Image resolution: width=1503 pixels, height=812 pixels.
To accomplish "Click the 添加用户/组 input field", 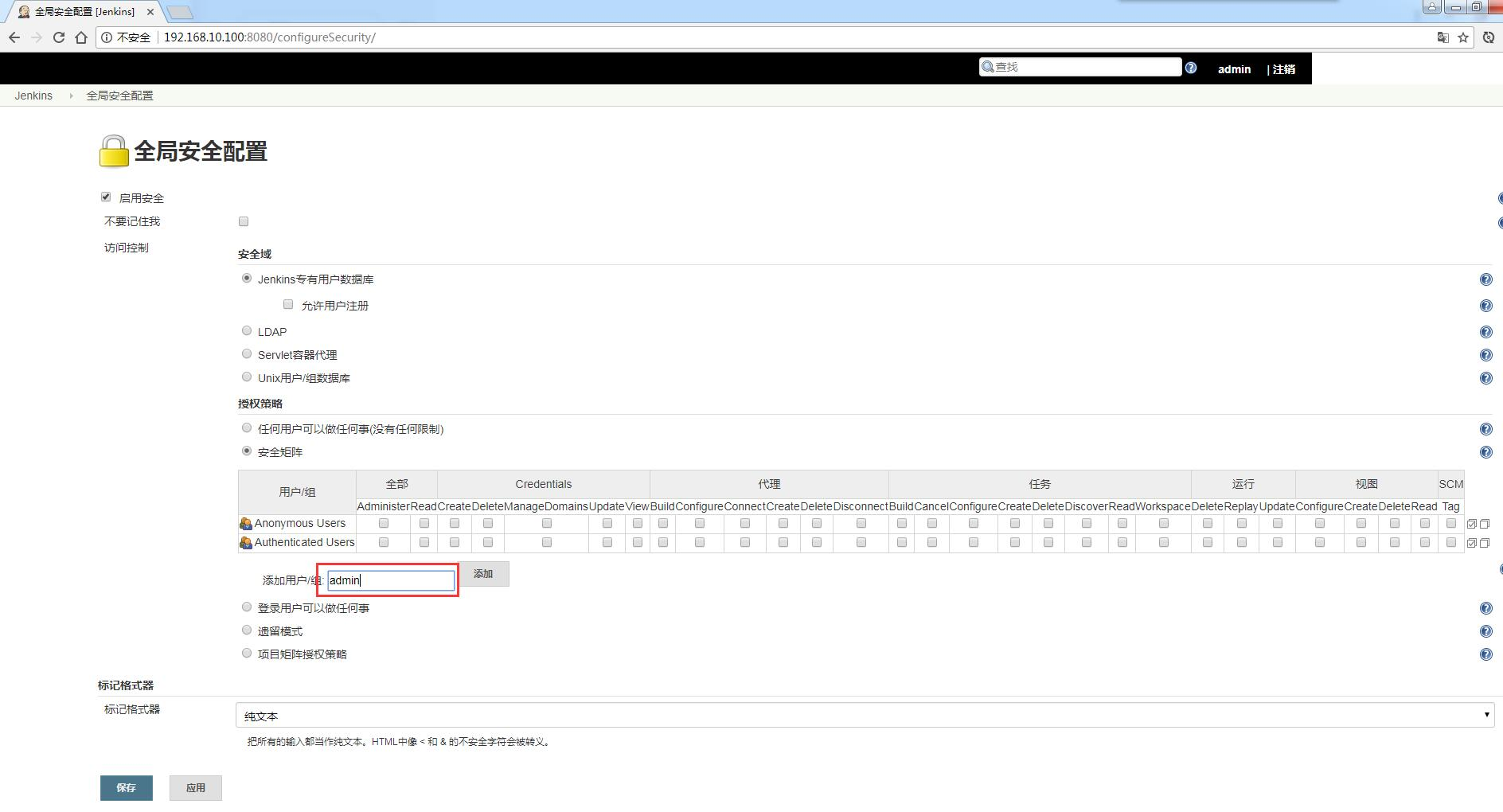I will coord(392,580).
